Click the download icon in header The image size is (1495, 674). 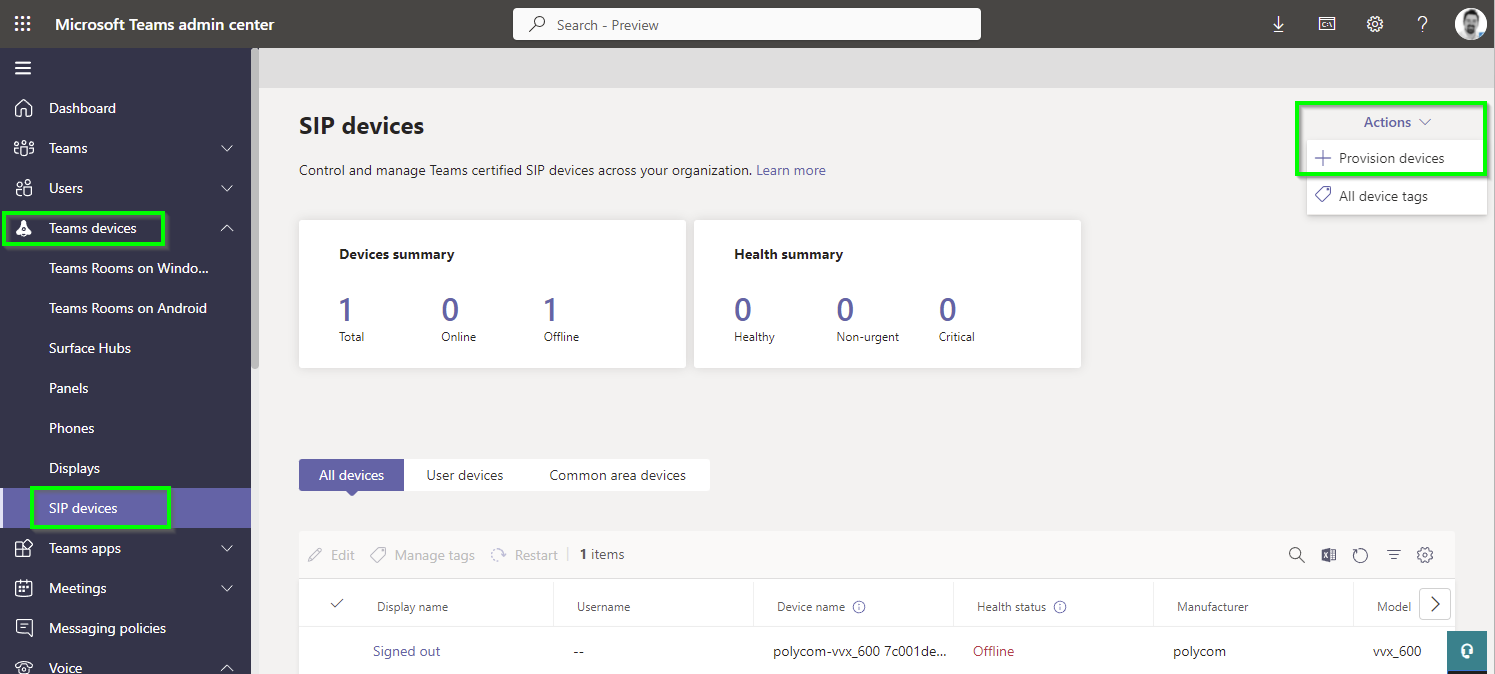[x=1278, y=24]
